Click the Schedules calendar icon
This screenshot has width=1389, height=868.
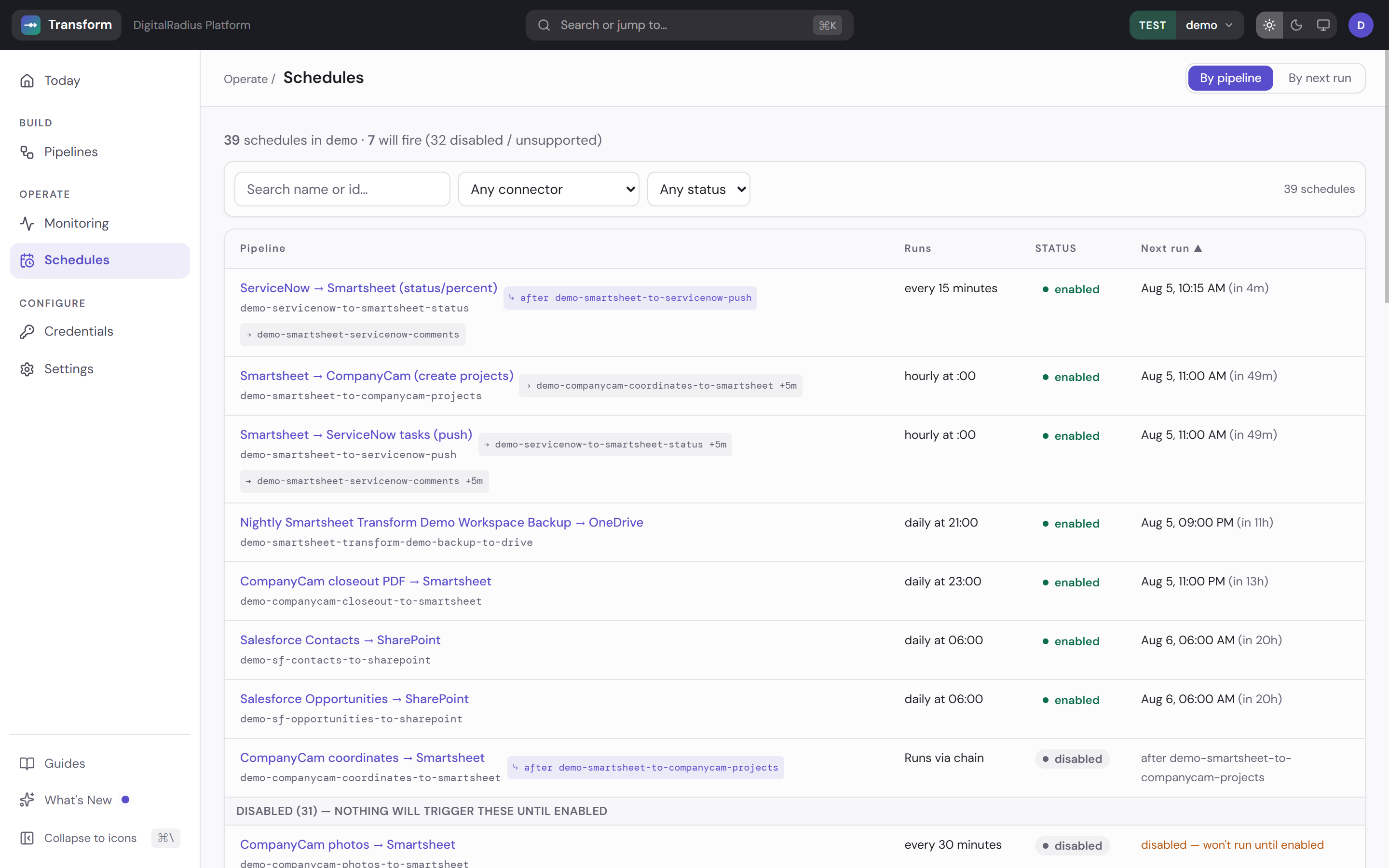coord(27,260)
